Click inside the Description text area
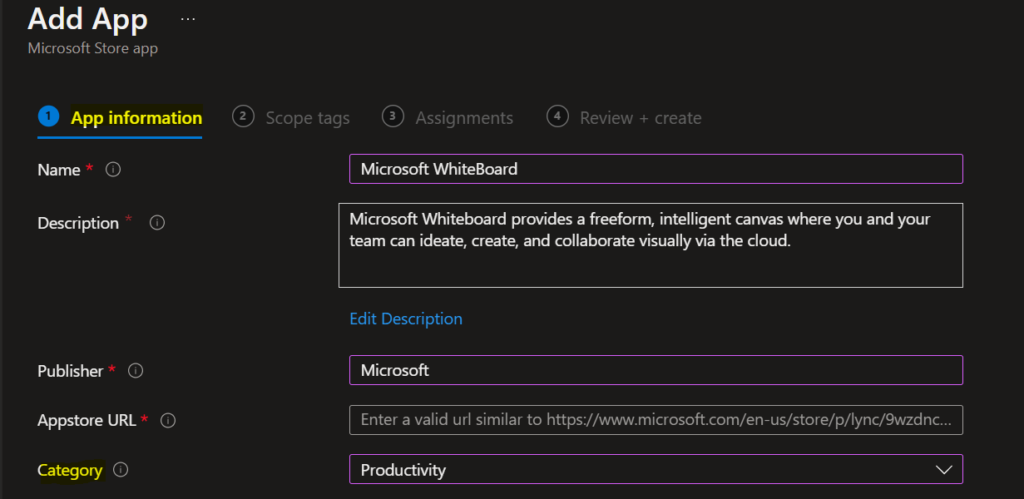Viewport: 1024px width, 499px height. [650, 246]
